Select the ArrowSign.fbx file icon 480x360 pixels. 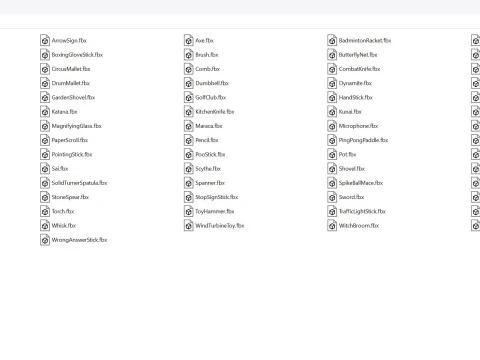(45, 40)
